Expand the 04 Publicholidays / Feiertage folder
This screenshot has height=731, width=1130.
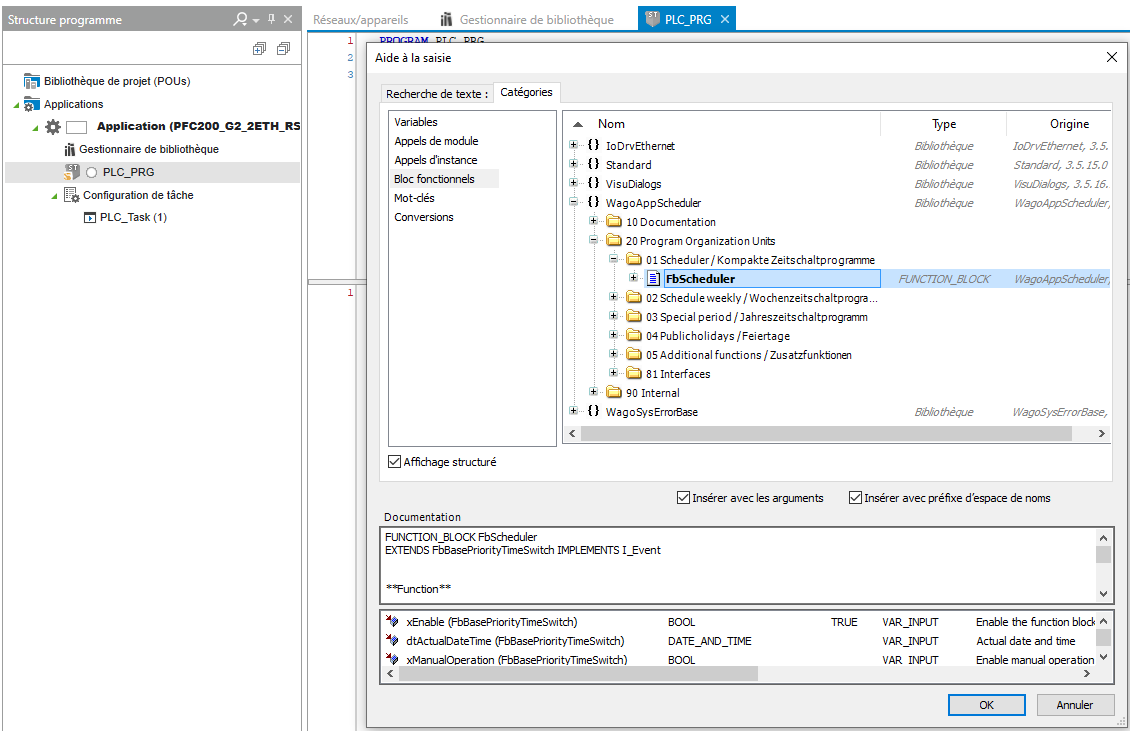click(x=614, y=336)
